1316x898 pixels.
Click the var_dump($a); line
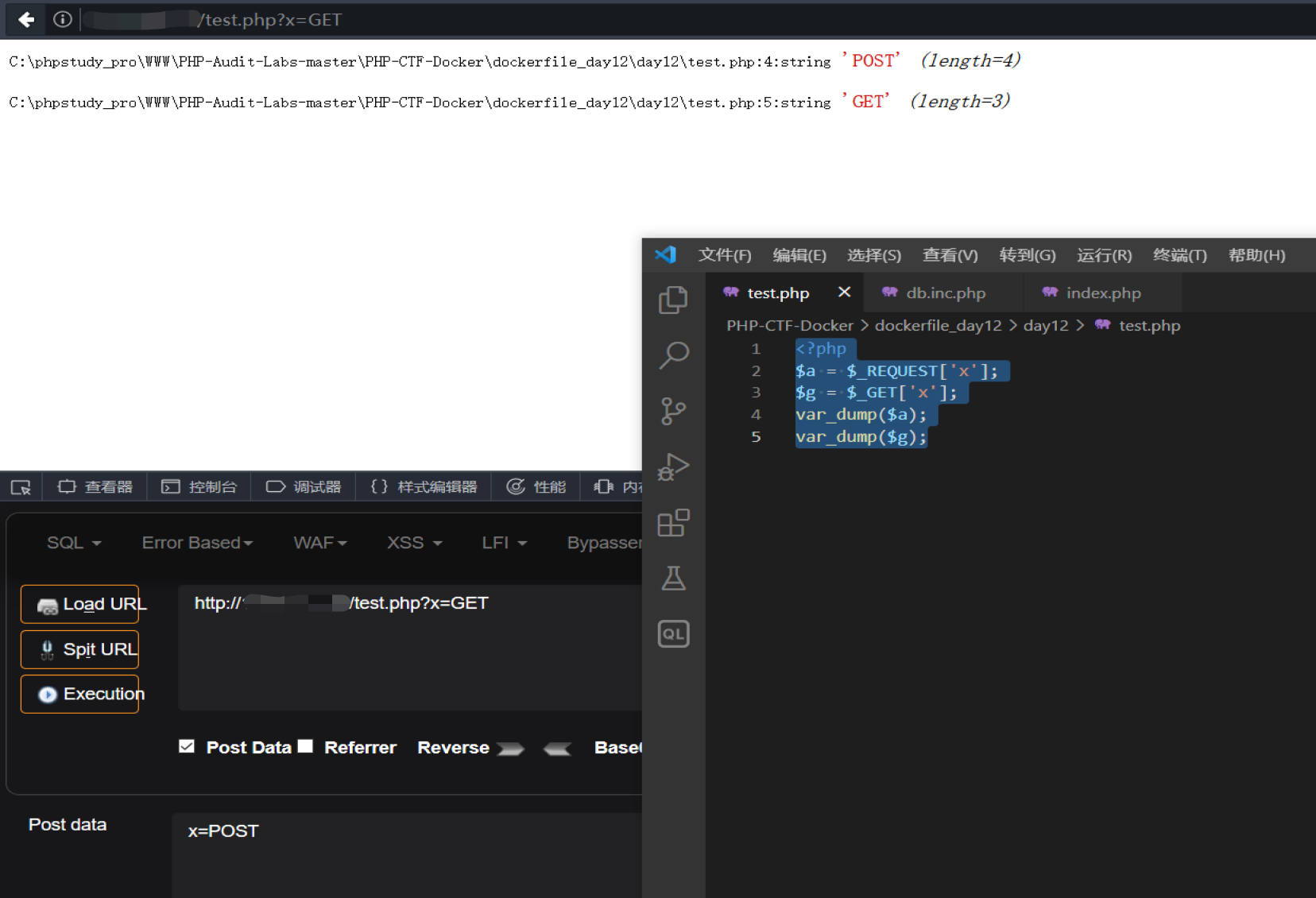tap(861, 414)
